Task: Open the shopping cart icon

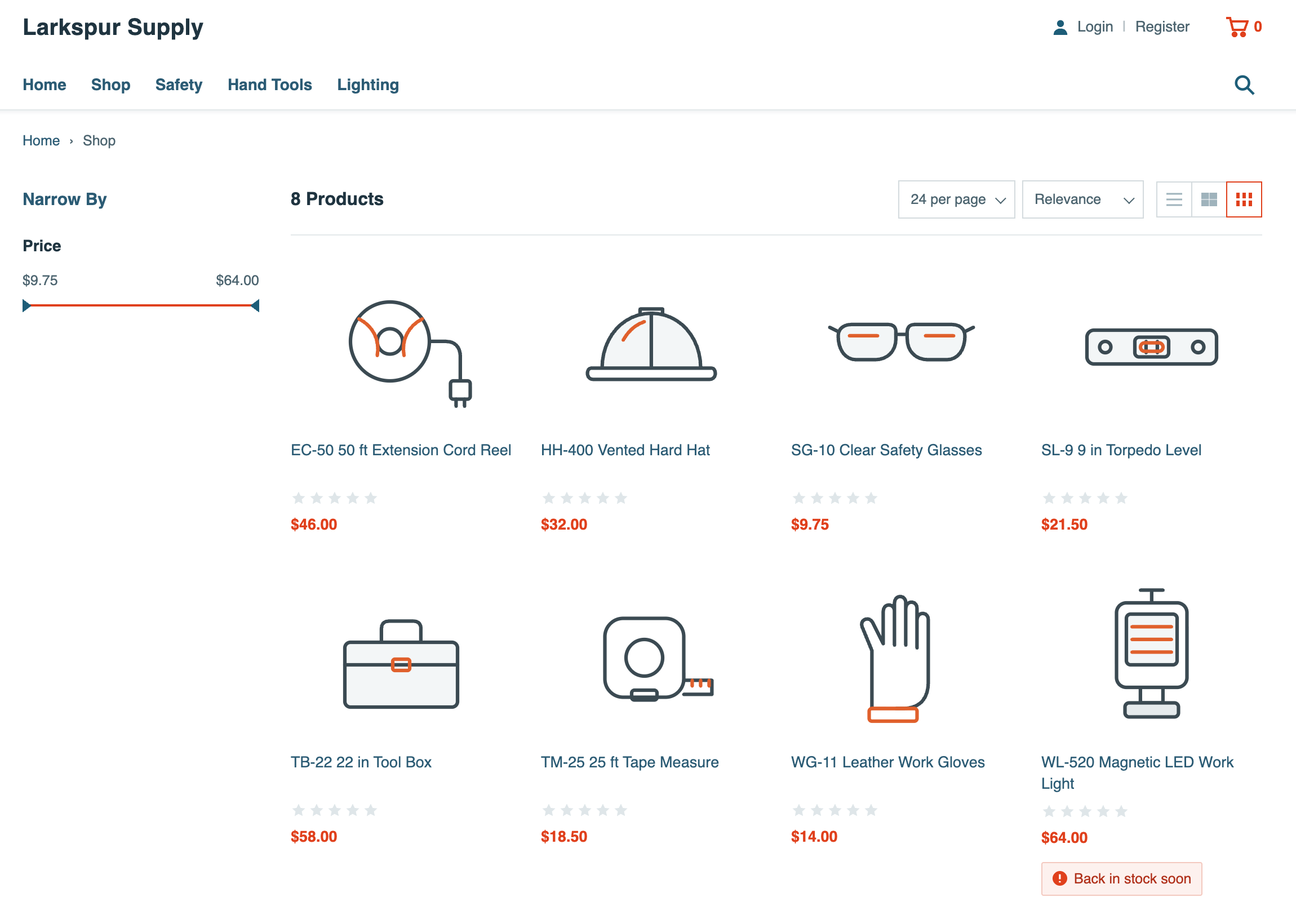Action: tap(1237, 26)
